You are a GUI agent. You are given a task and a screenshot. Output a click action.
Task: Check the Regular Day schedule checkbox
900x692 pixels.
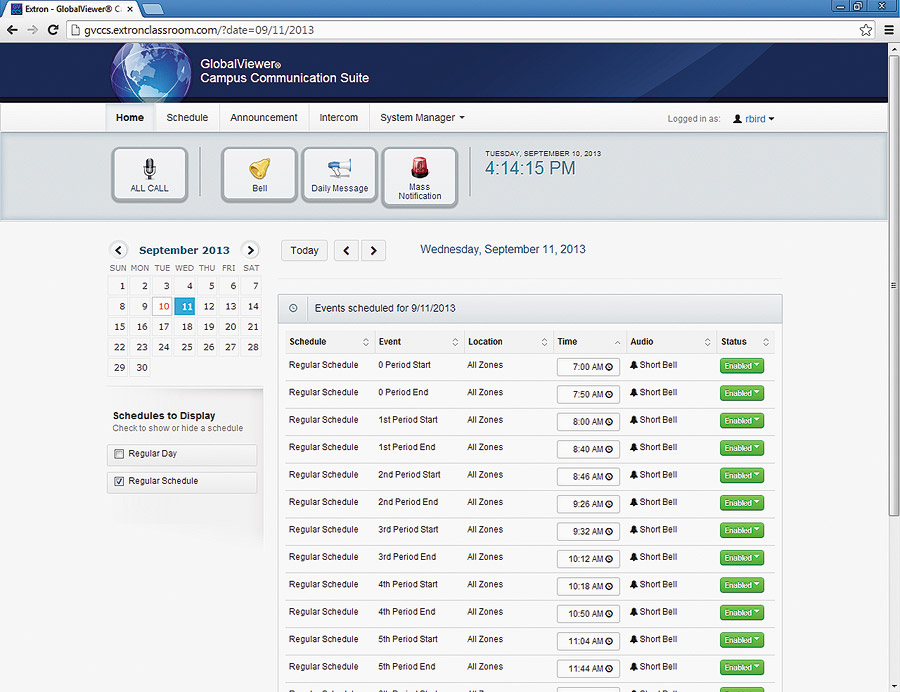click(119, 454)
